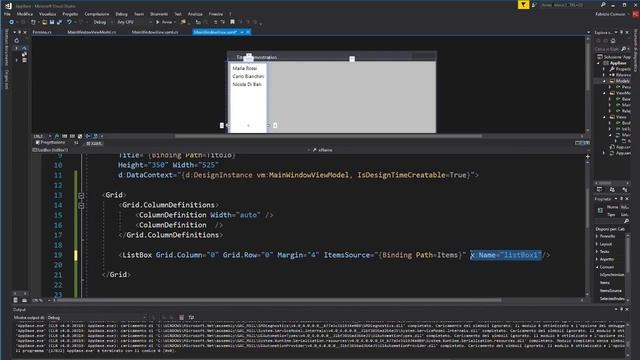Screen dimensions: 640x360
Task: Switch to the MainWindowView.xaml.cs tab
Action: (x=155, y=32)
